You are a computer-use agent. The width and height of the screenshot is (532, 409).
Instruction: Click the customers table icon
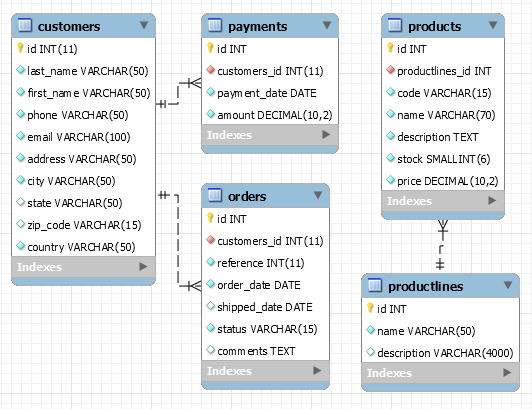tap(25, 25)
